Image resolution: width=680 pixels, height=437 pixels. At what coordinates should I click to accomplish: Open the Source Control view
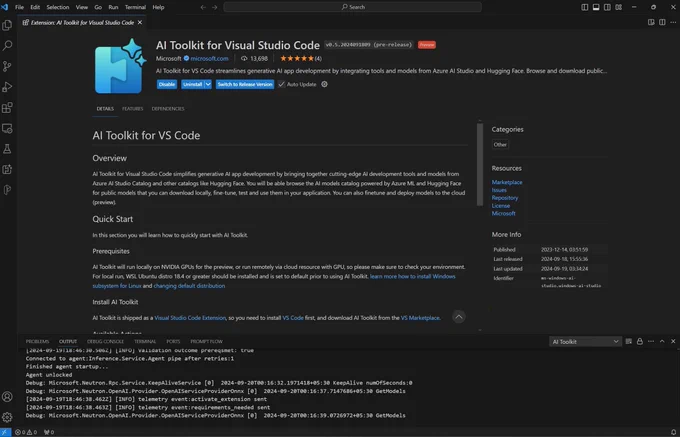pyautogui.click(x=7, y=66)
